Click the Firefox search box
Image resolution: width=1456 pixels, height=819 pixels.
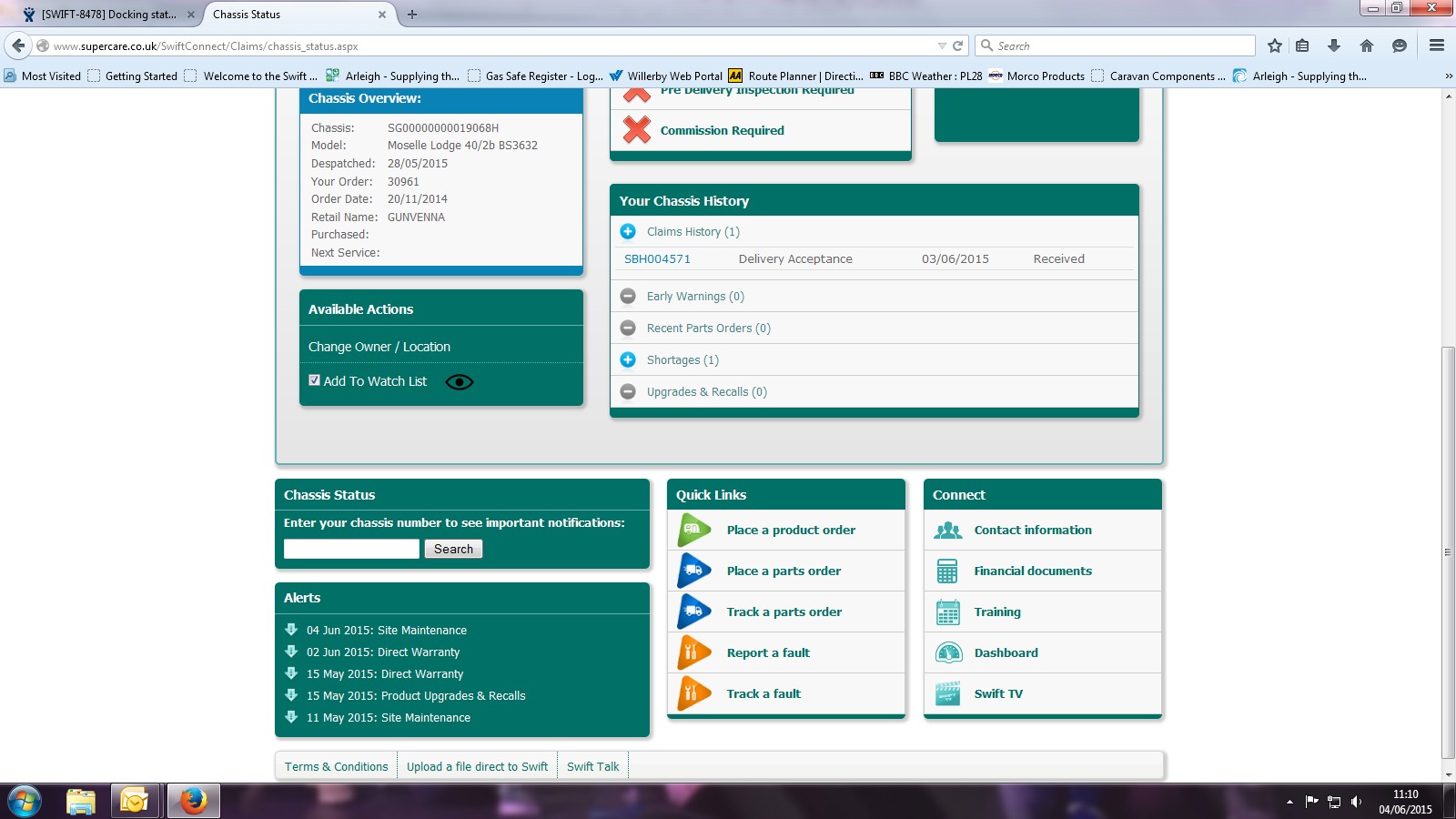1116,45
